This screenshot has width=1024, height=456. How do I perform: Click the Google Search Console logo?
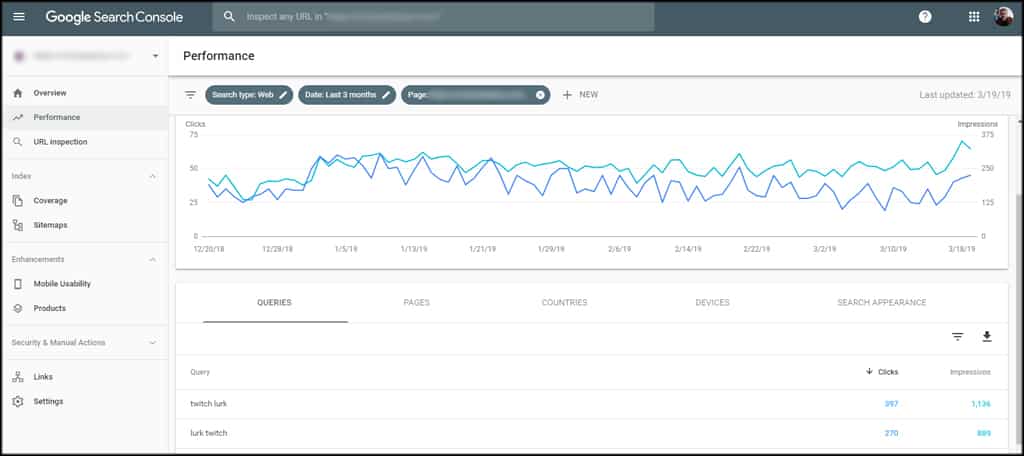tap(114, 17)
